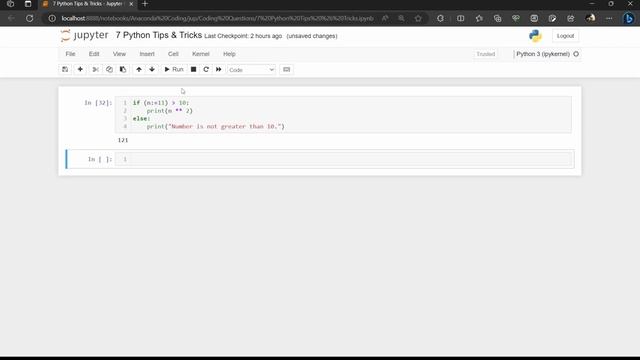Open the browser profile avatar

[x=590, y=18]
